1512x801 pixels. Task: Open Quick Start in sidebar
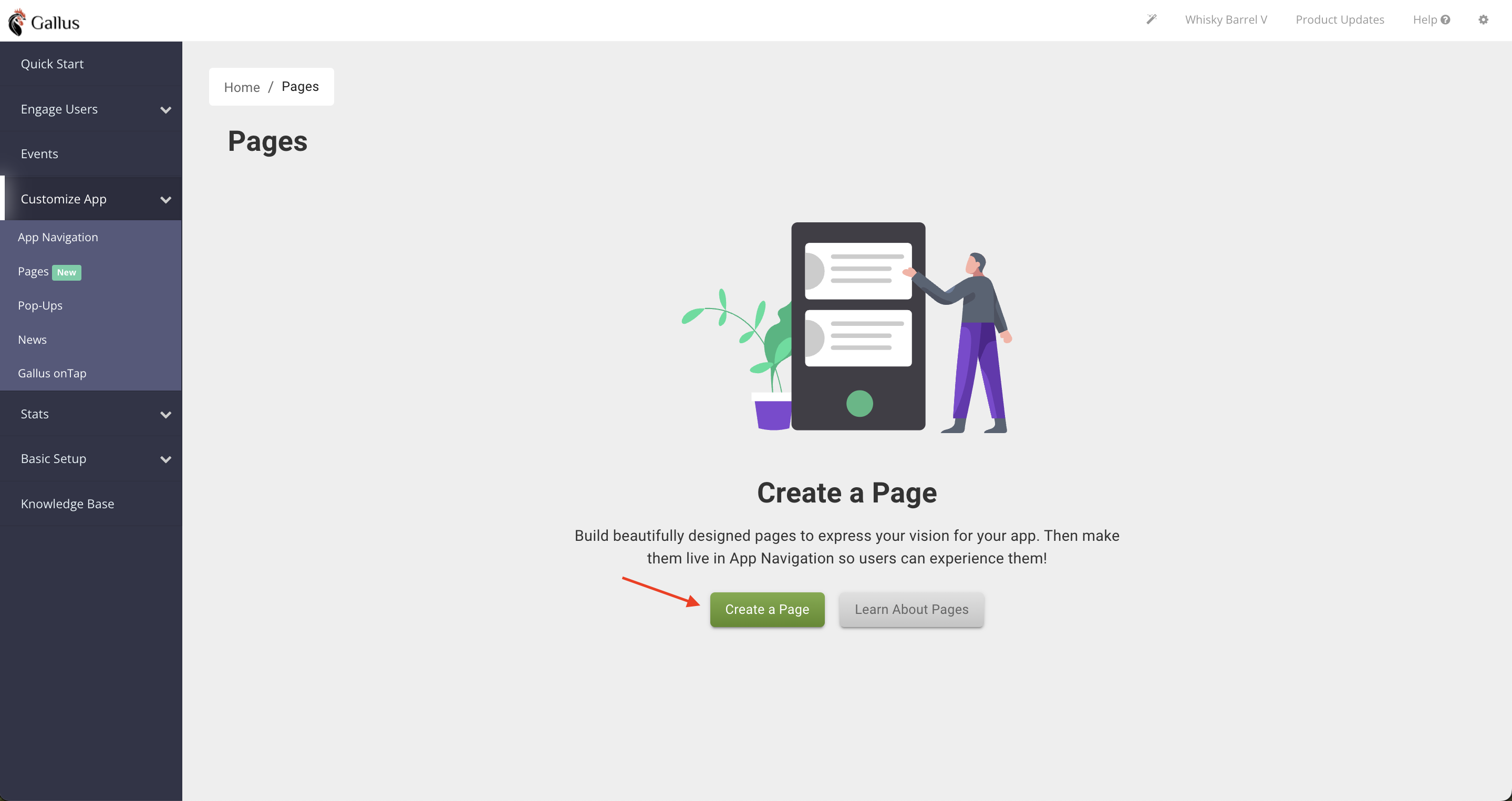pos(91,64)
